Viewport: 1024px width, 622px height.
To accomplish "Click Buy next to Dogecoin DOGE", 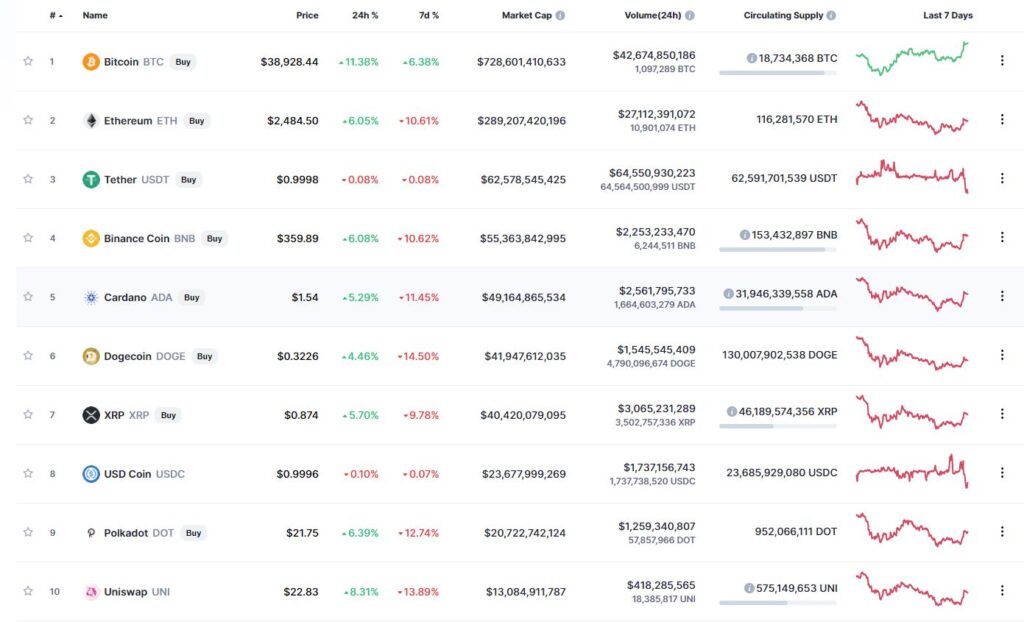I will click(x=204, y=356).
